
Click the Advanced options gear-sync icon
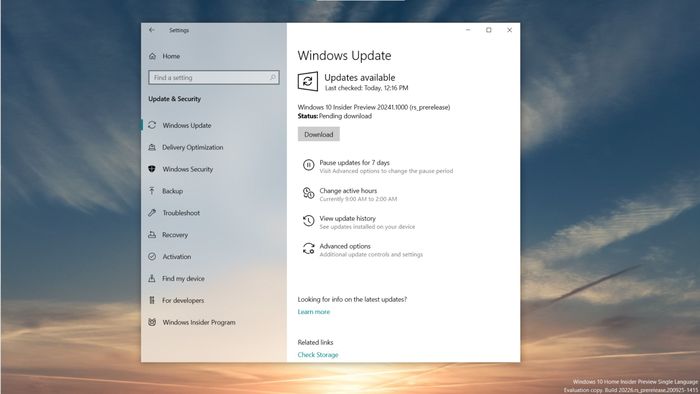click(x=308, y=249)
